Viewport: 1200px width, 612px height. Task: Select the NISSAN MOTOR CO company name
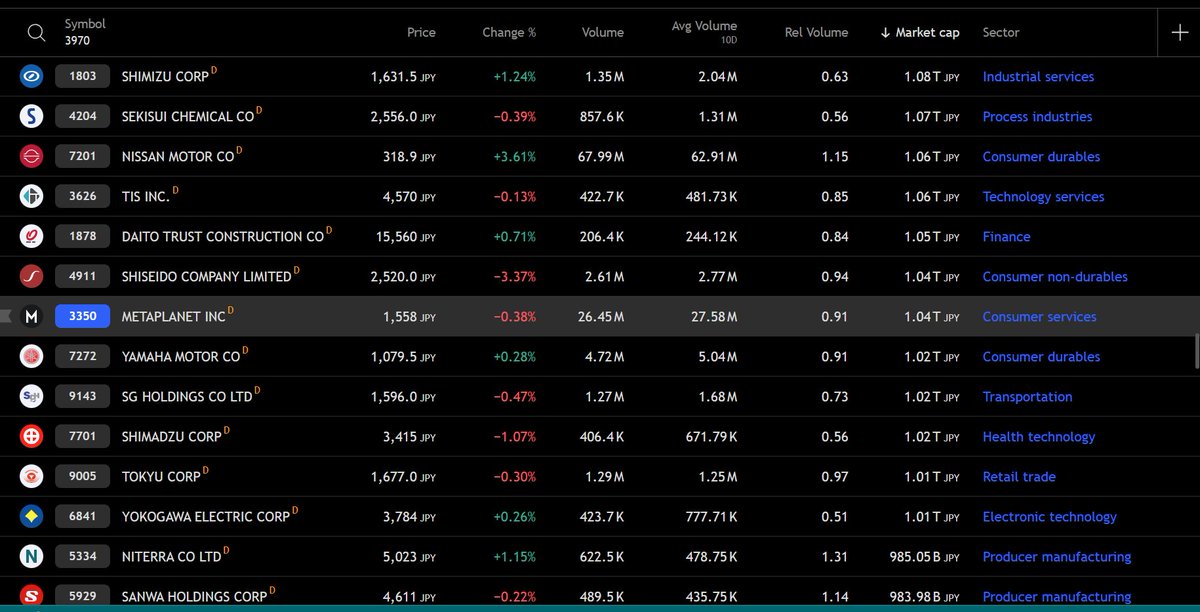point(178,157)
